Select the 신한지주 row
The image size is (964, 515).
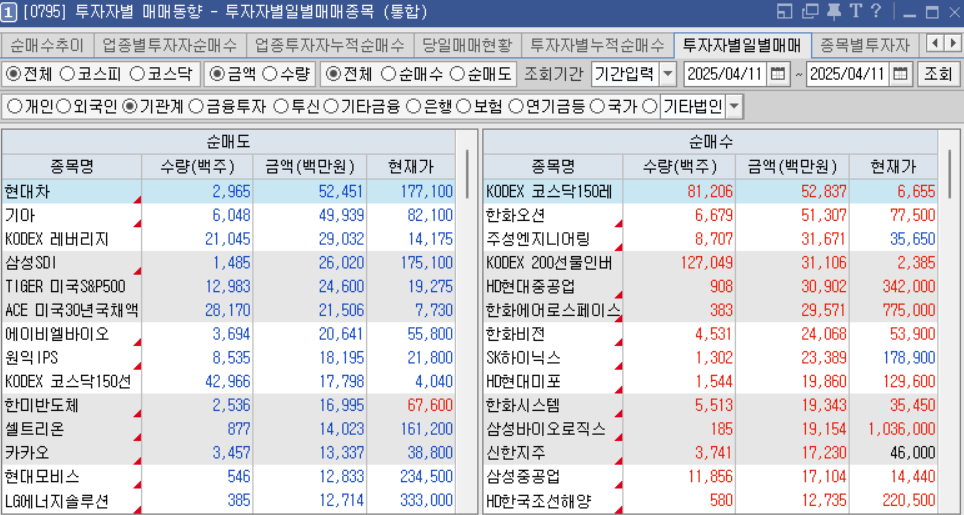[710, 453]
